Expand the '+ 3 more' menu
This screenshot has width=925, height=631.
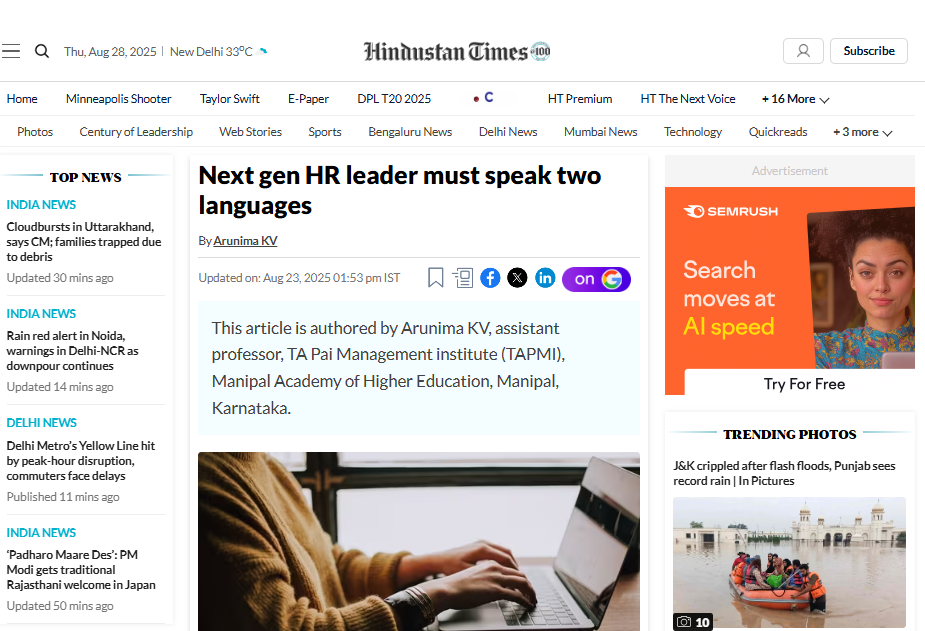862,132
